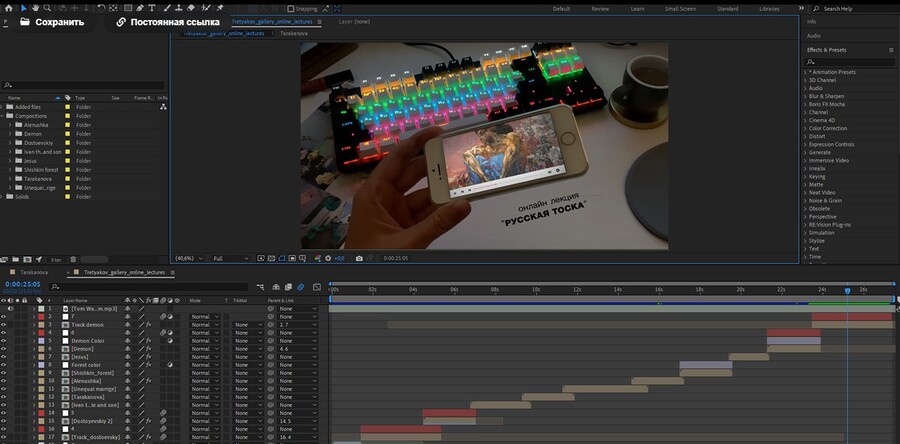
Task: Select the Tretyakov_gallery_online_lectures timeline tab
Action: (x=125, y=272)
